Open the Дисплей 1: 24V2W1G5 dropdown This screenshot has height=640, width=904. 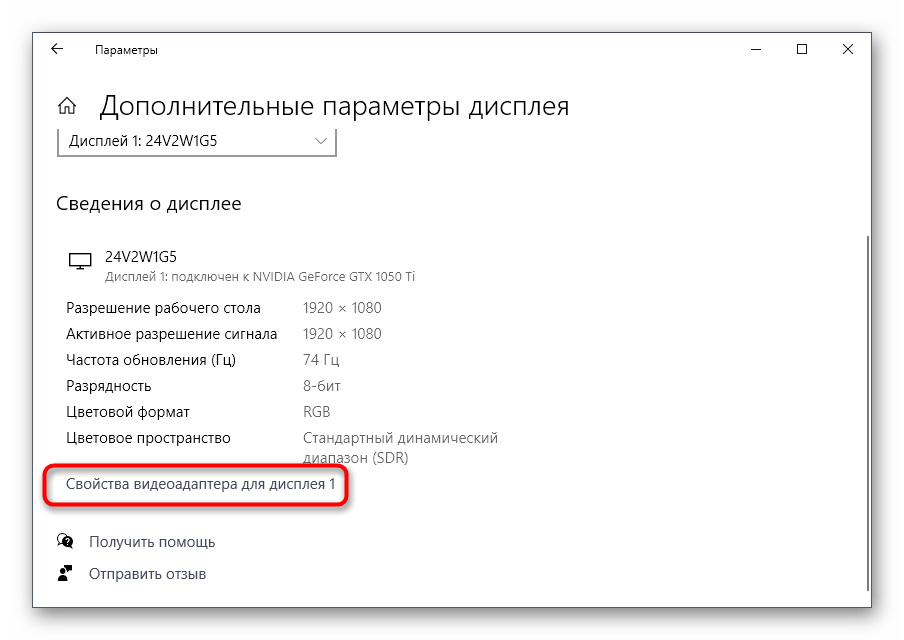click(196, 141)
